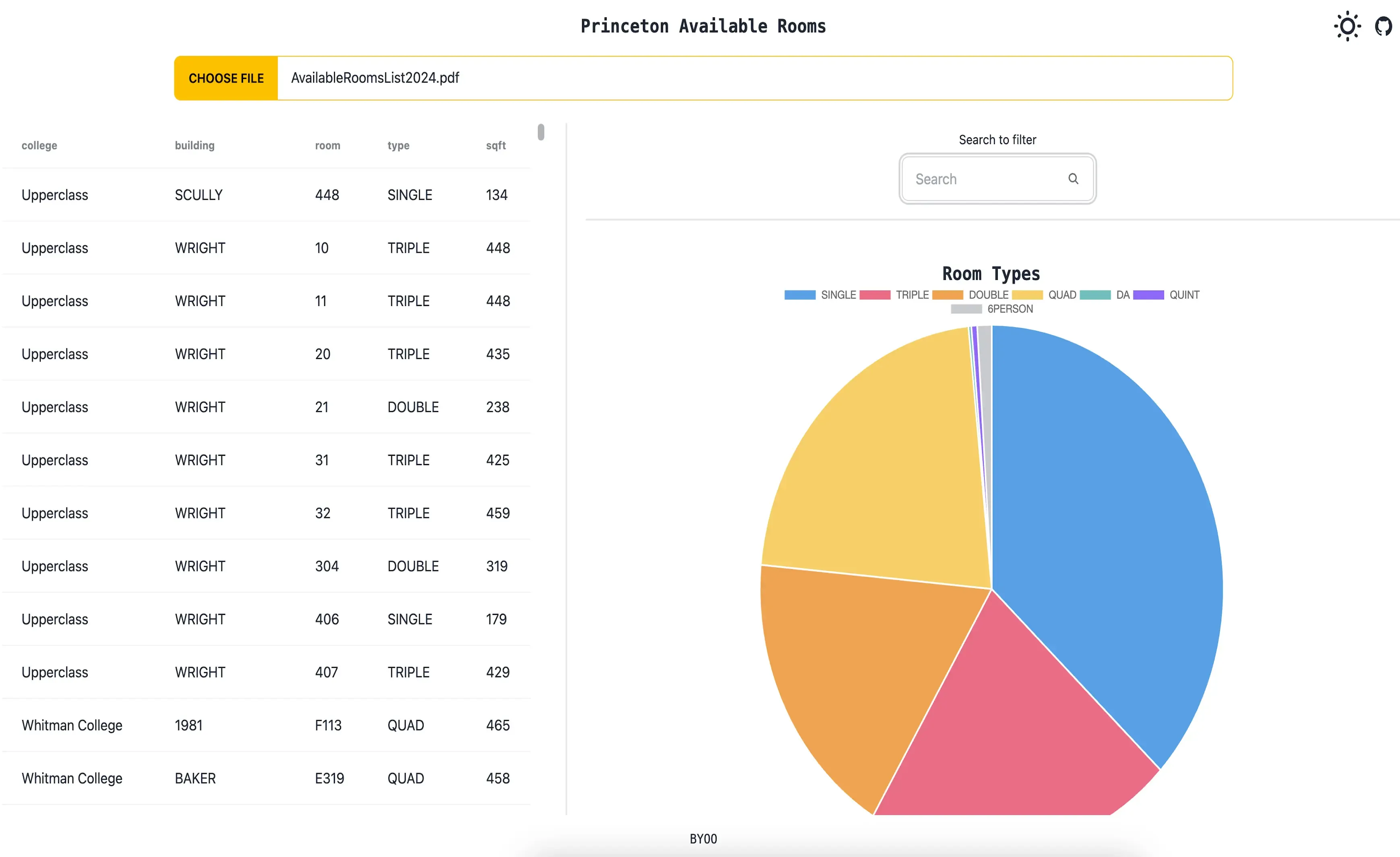The height and width of the screenshot is (857, 1400).
Task: Toggle the light/dark theme sun icon
Action: tap(1347, 26)
